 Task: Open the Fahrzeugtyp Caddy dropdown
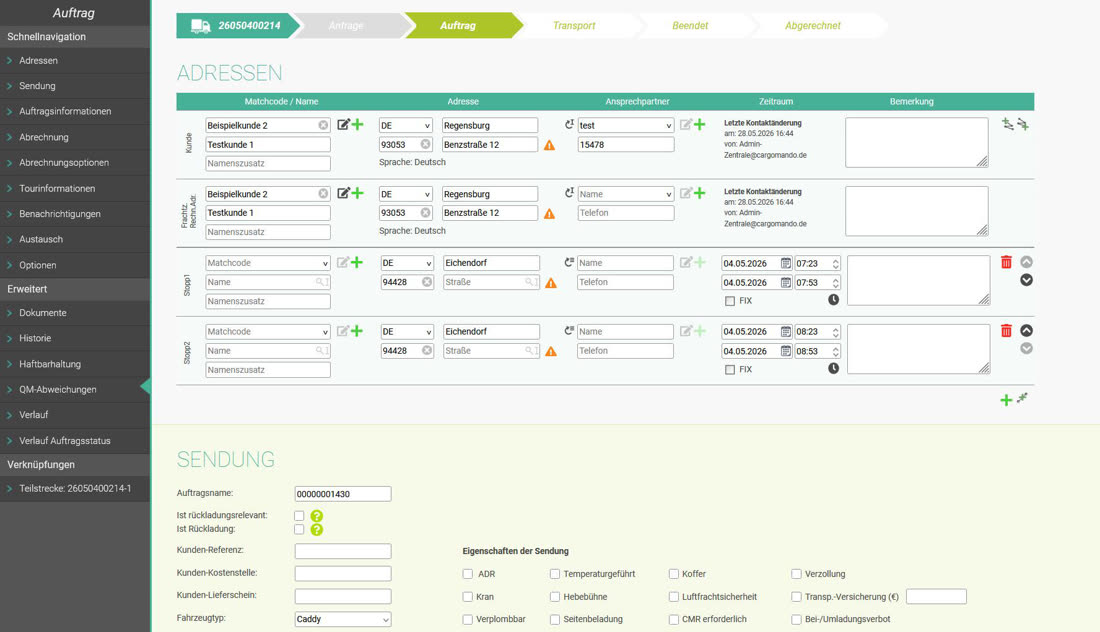coord(343,619)
